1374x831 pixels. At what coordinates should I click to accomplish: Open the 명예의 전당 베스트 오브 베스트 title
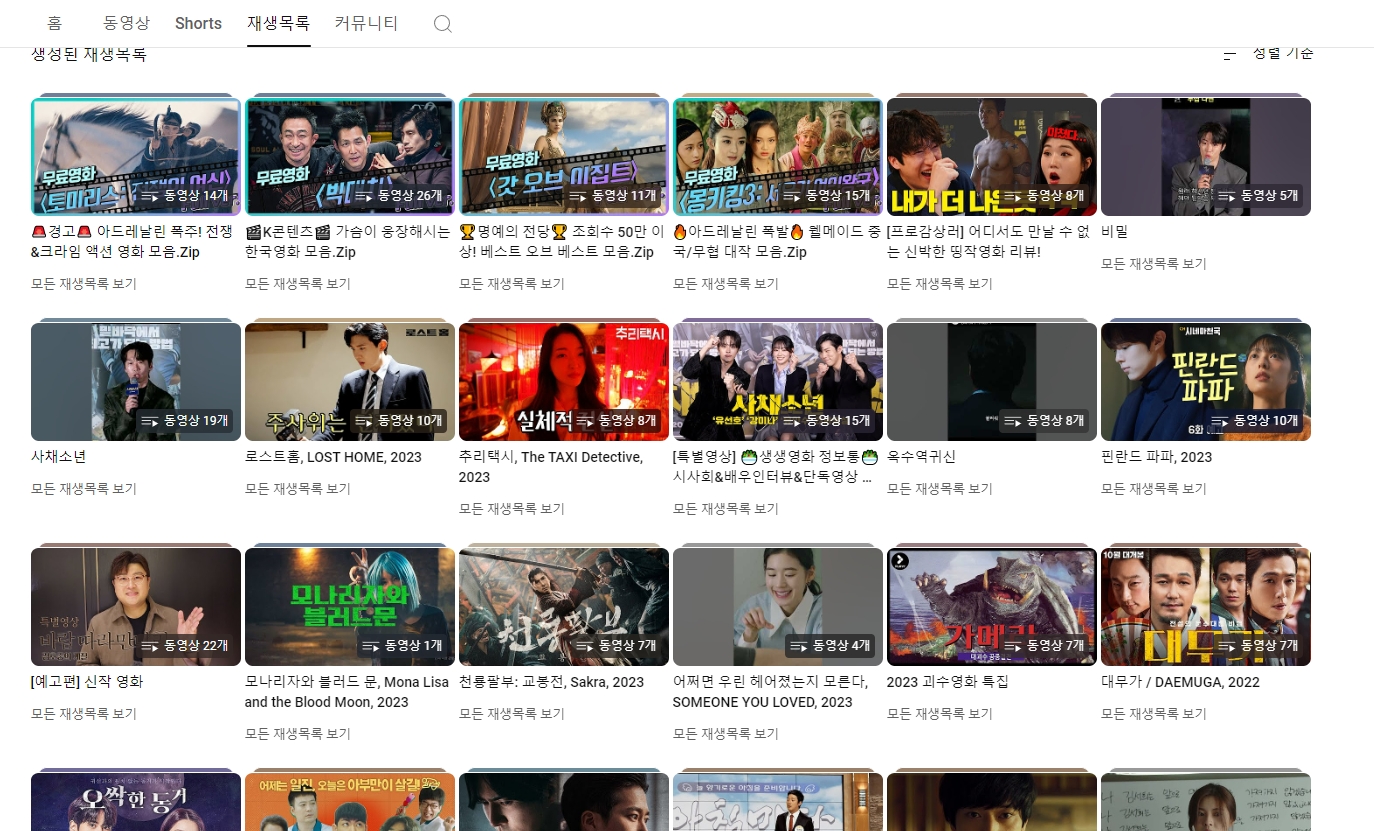pos(562,242)
